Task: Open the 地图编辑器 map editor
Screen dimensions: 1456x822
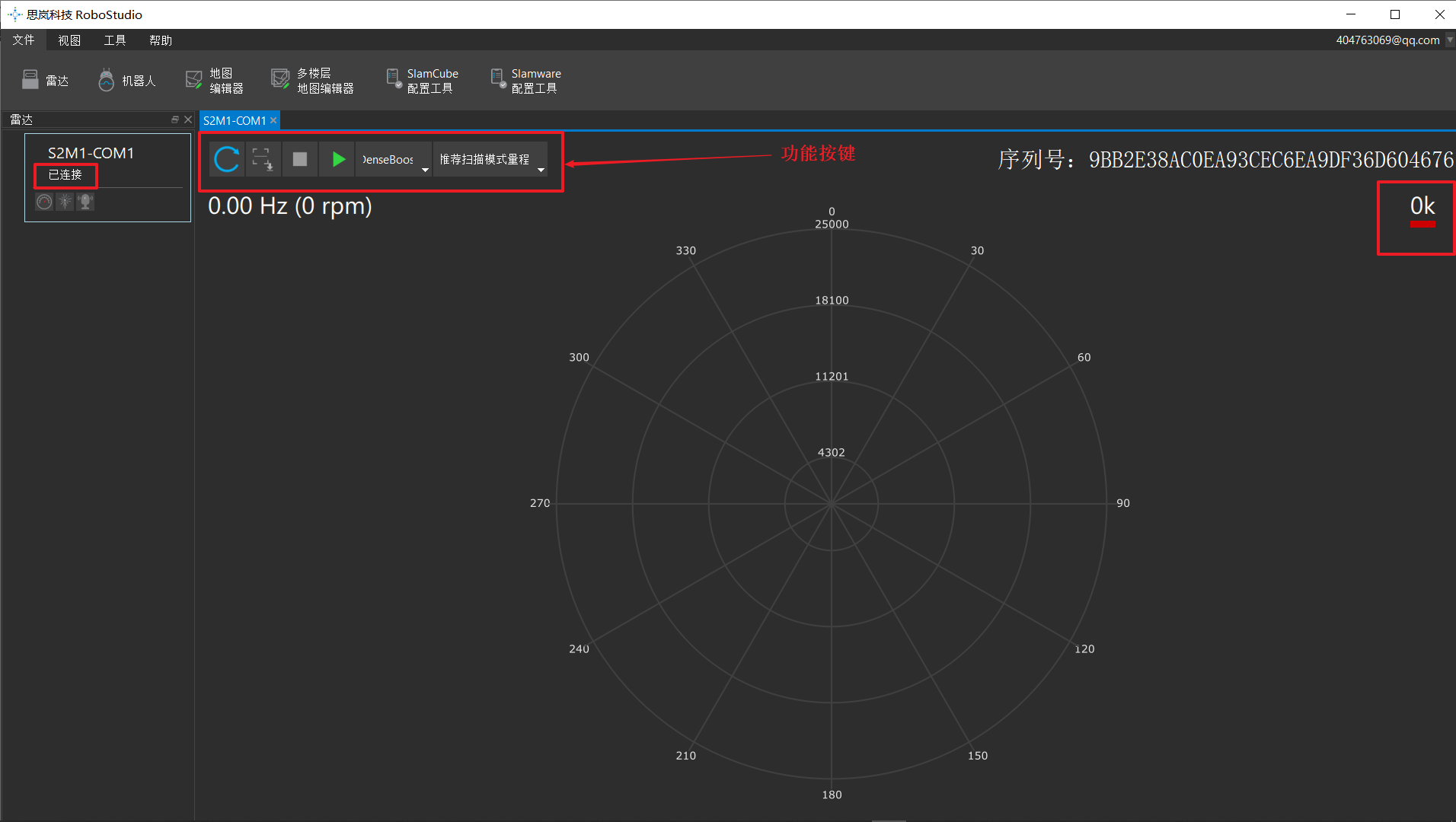Action: tap(215, 81)
